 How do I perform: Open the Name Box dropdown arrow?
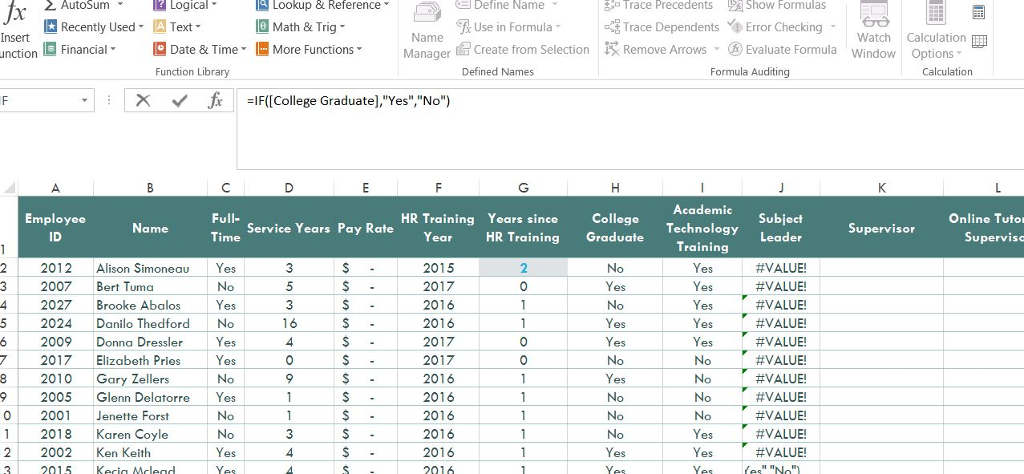click(x=84, y=101)
